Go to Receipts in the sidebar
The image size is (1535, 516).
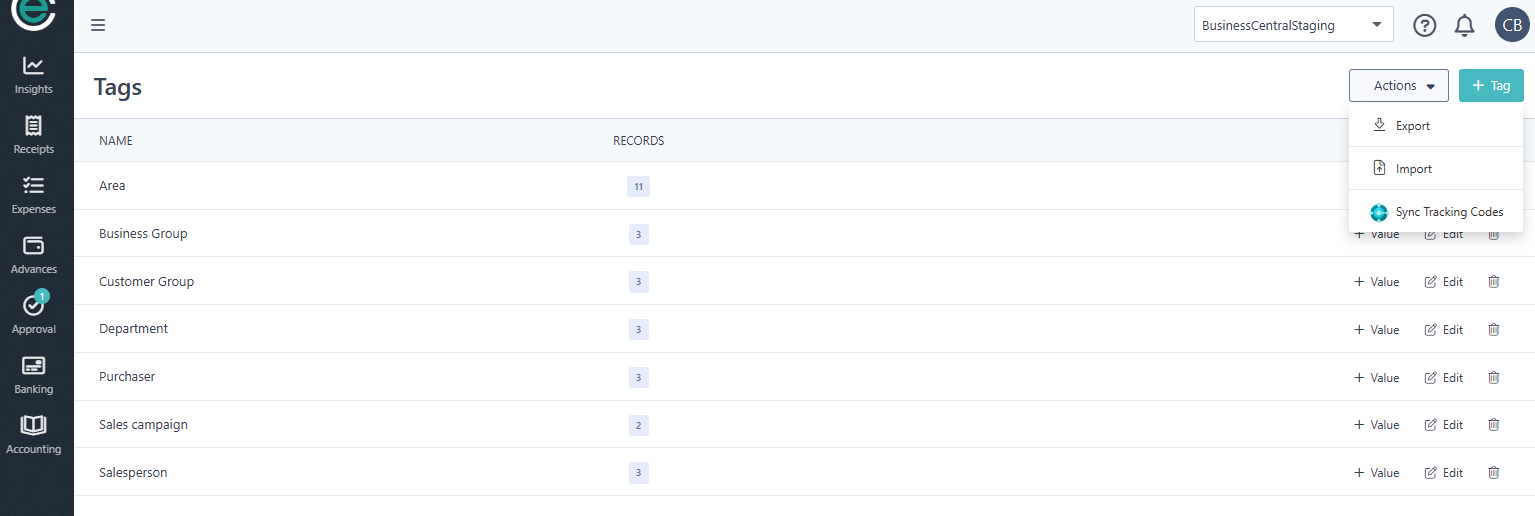tap(34, 135)
